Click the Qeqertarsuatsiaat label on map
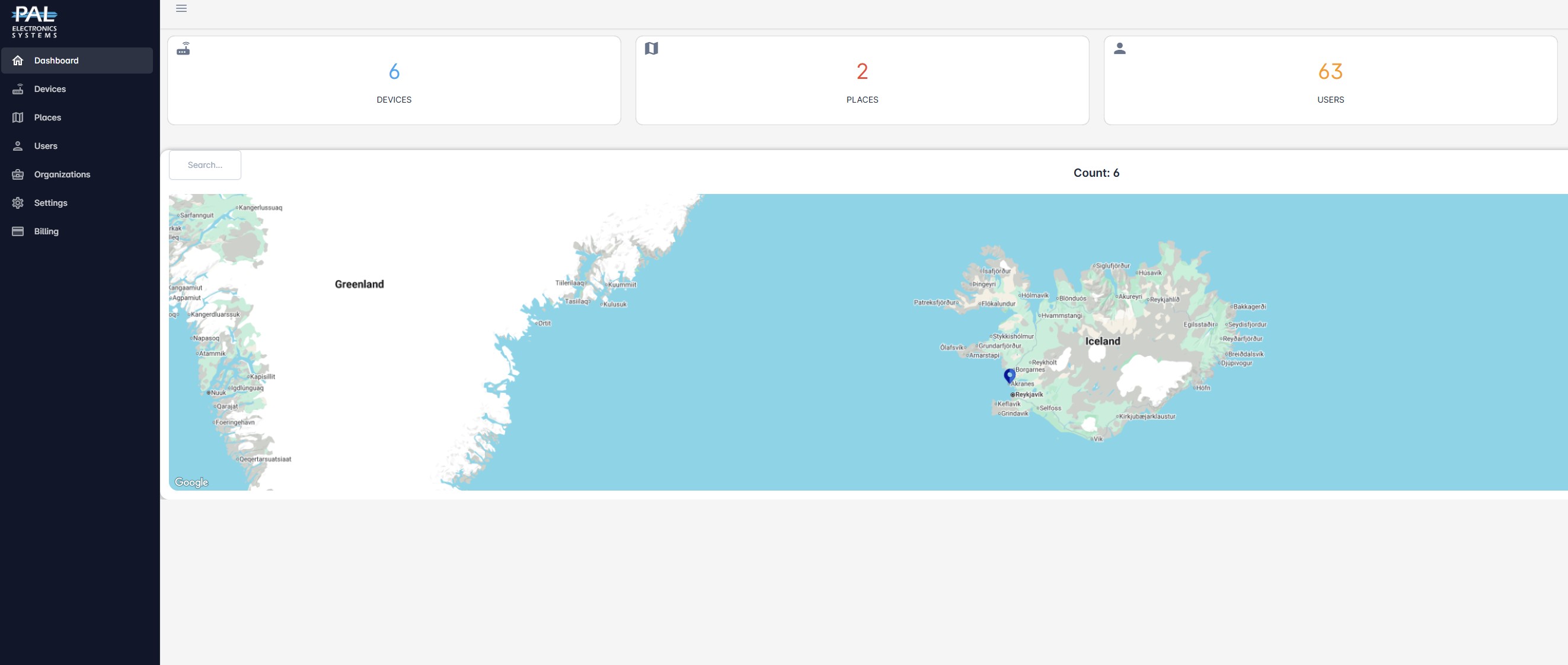The image size is (1568, 665). [265, 459]
